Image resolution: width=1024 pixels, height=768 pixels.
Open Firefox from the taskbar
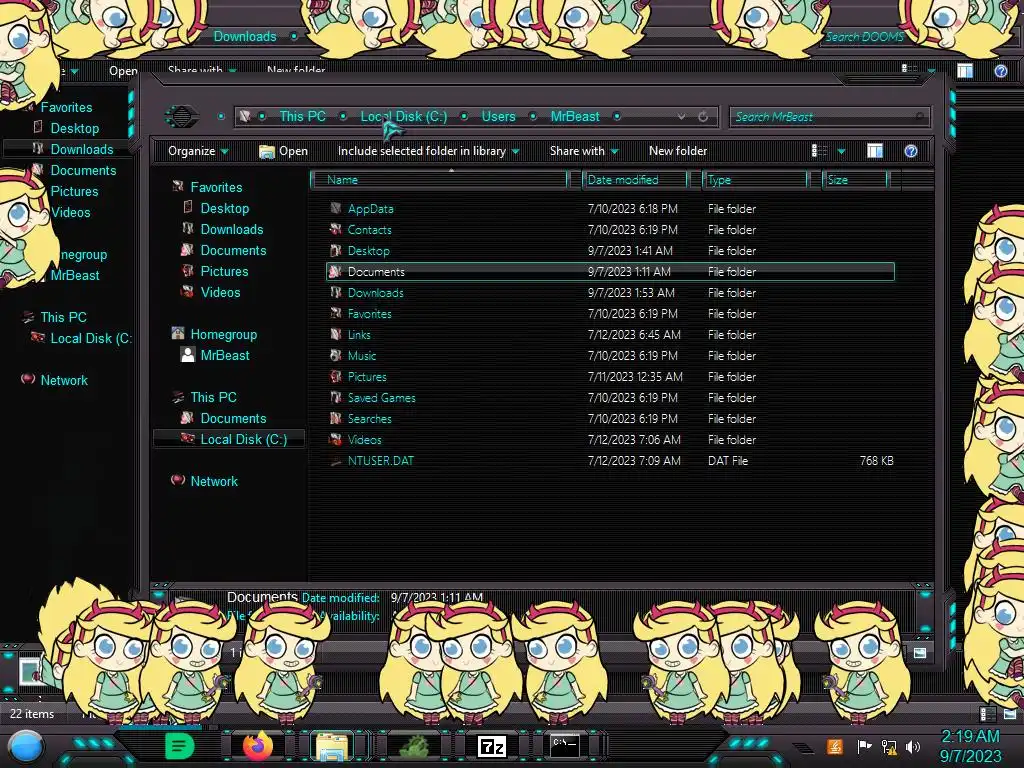coord(258,745)
